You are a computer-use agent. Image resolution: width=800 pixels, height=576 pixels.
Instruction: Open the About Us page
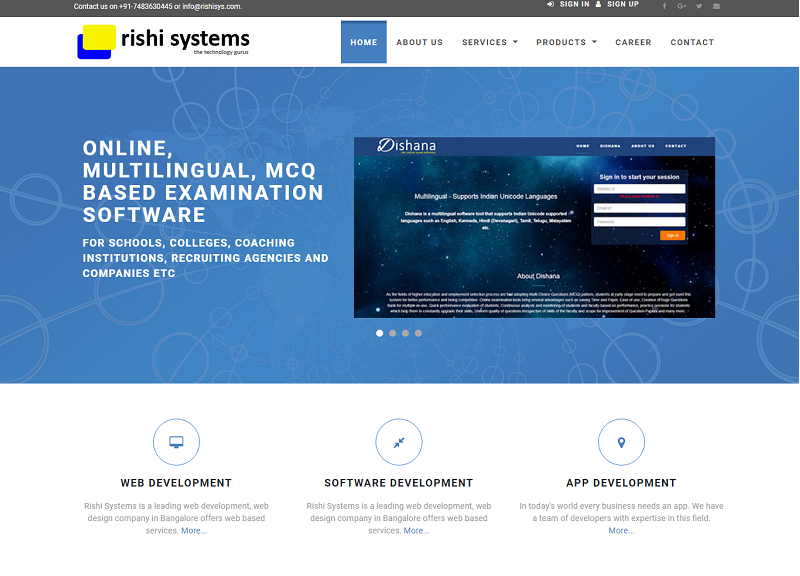coord(419,42)
